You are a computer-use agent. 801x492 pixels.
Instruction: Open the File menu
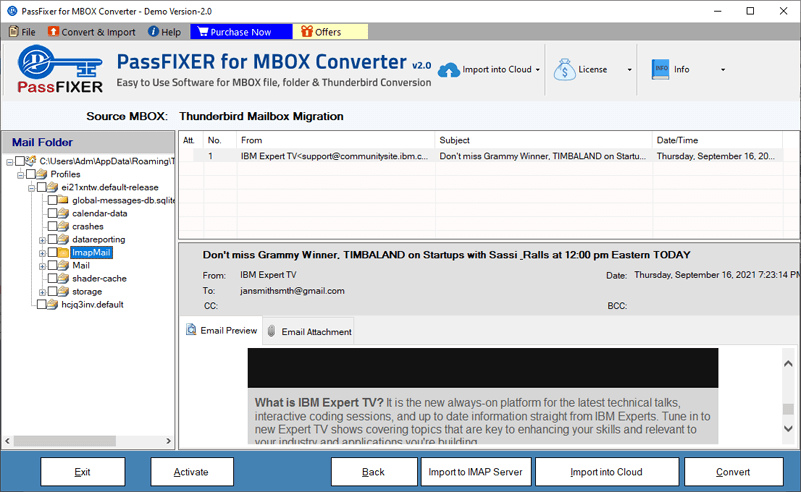click(22, 32)
